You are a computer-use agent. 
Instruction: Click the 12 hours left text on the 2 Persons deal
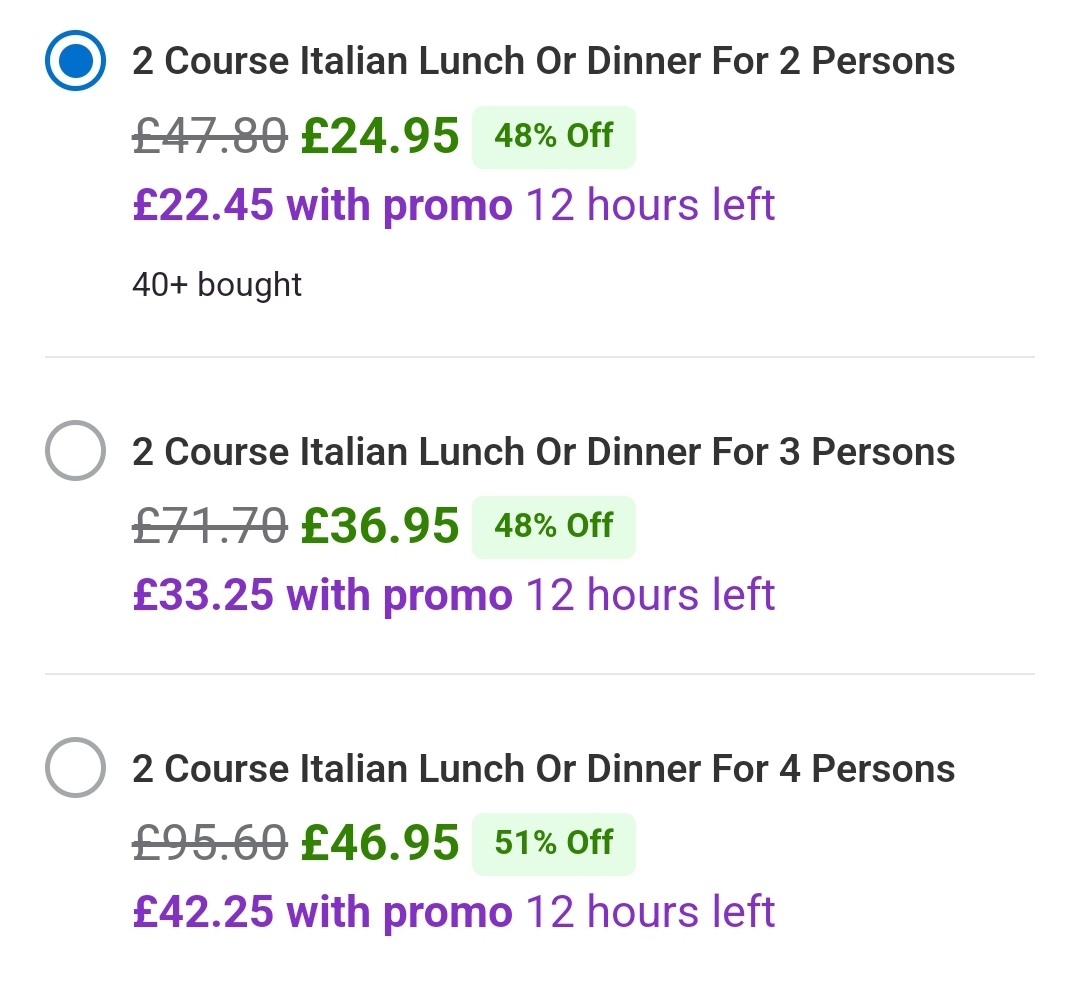pos(648,204)
